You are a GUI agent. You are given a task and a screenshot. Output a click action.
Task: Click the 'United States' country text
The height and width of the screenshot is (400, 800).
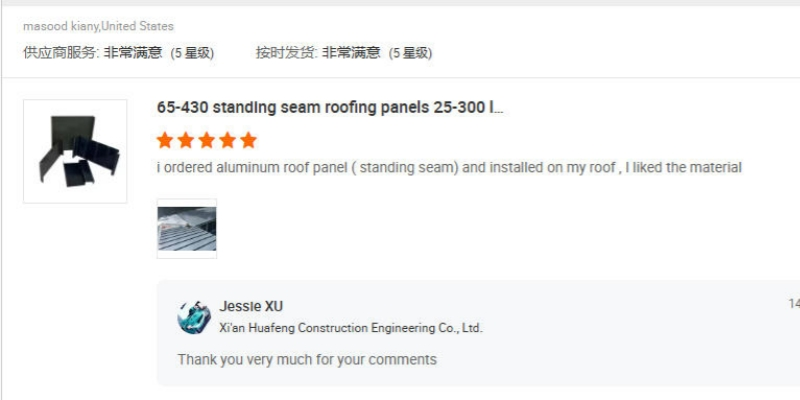(x=137, y=26)
